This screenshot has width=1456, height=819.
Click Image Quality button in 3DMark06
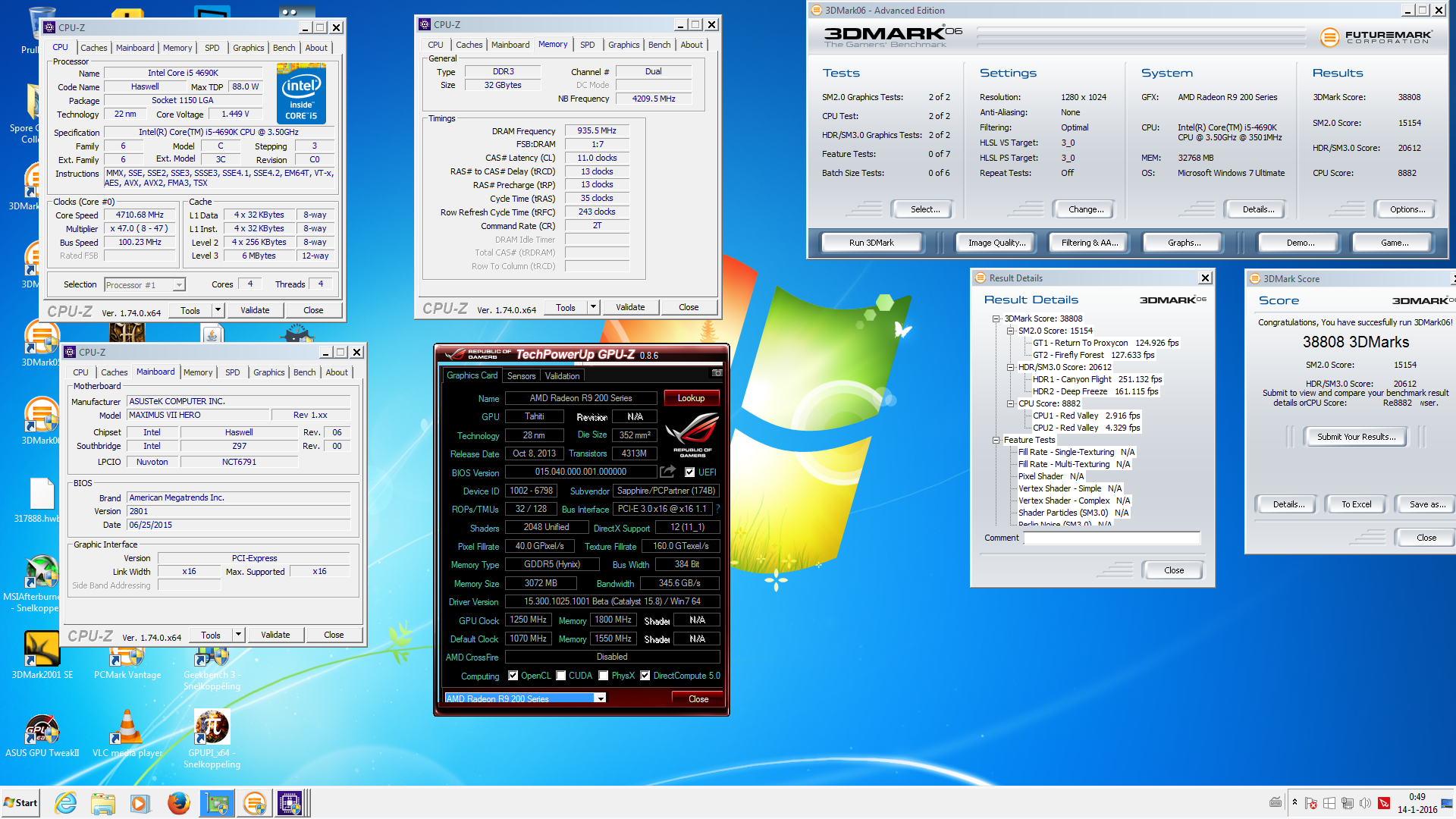(996, 243)
